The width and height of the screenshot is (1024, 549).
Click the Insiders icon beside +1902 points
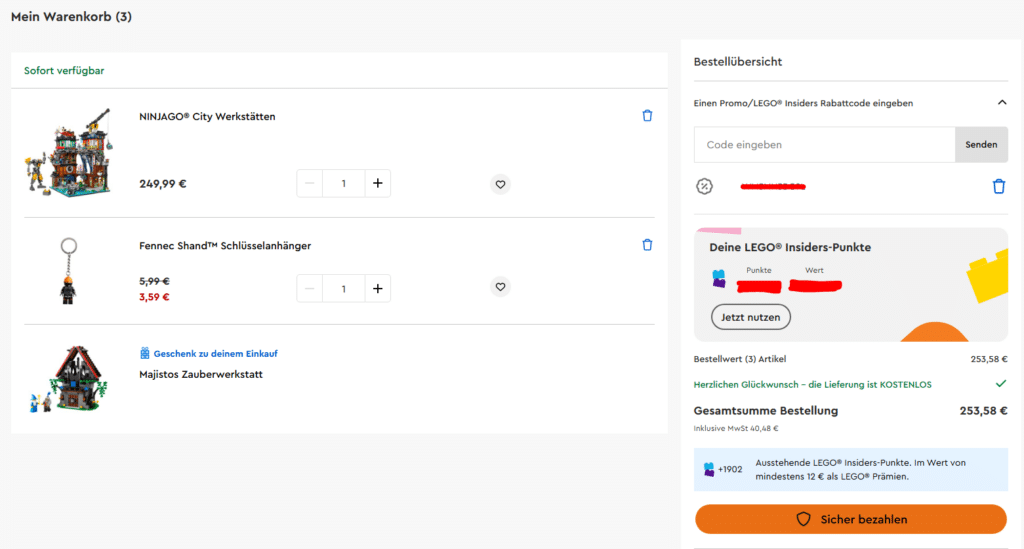709,469
